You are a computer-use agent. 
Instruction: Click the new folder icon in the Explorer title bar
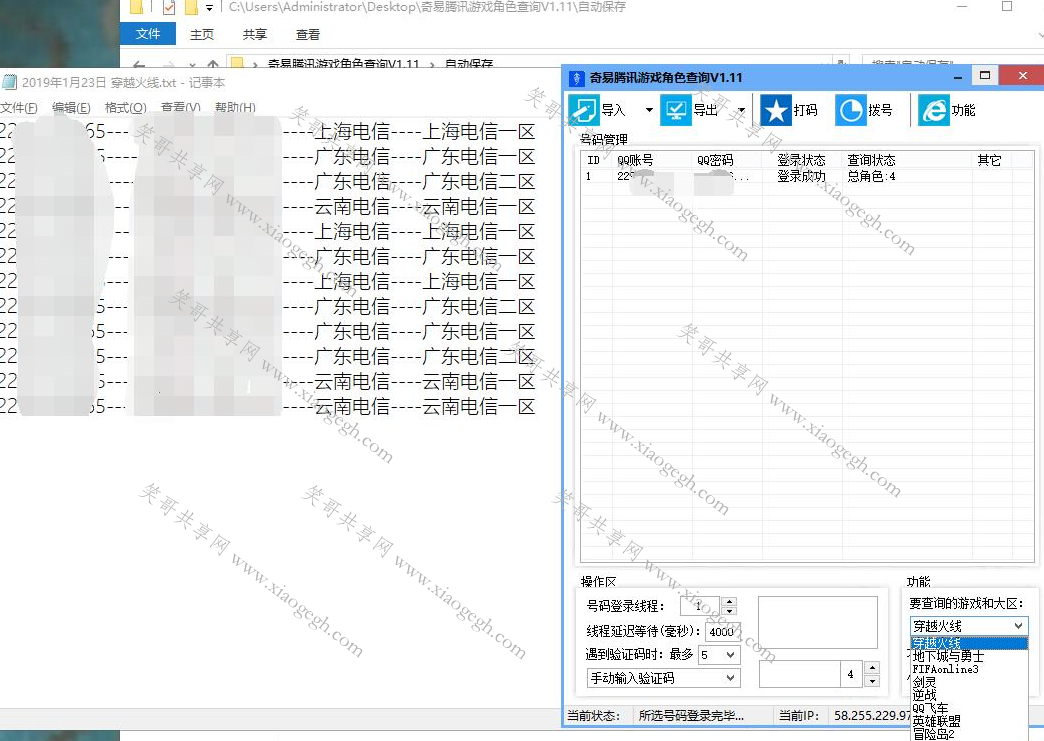[191, 8]
